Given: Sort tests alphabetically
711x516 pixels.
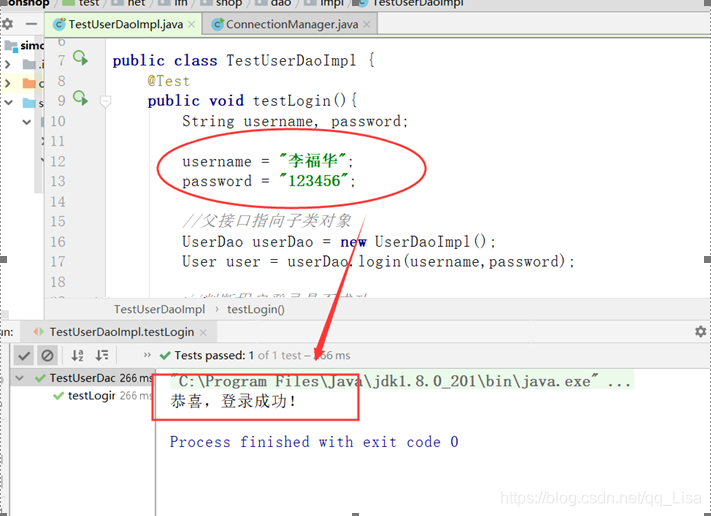Looking at the screenshot, I should pos(78,355).
